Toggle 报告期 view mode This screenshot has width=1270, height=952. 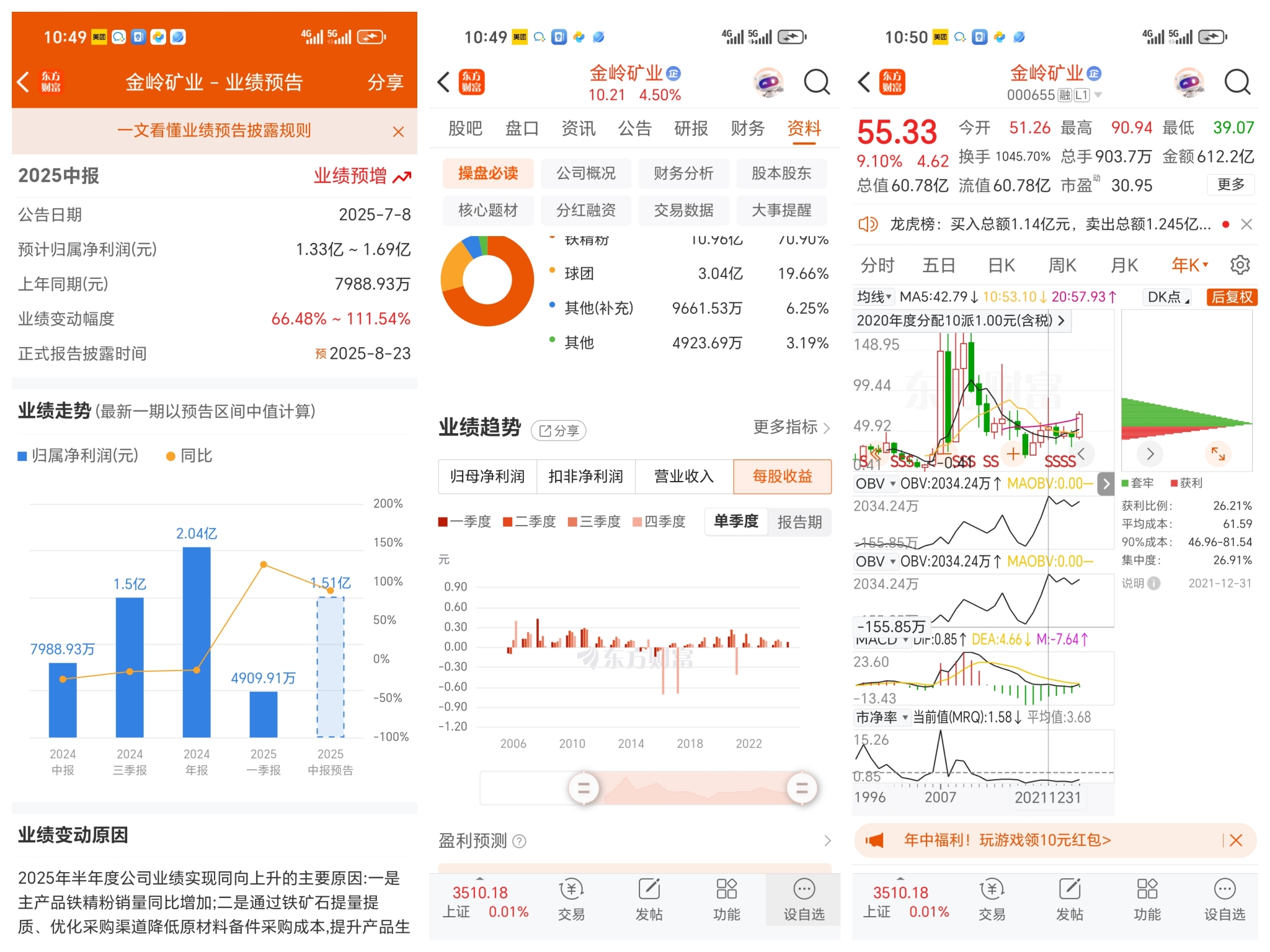[x=799, y=521]
